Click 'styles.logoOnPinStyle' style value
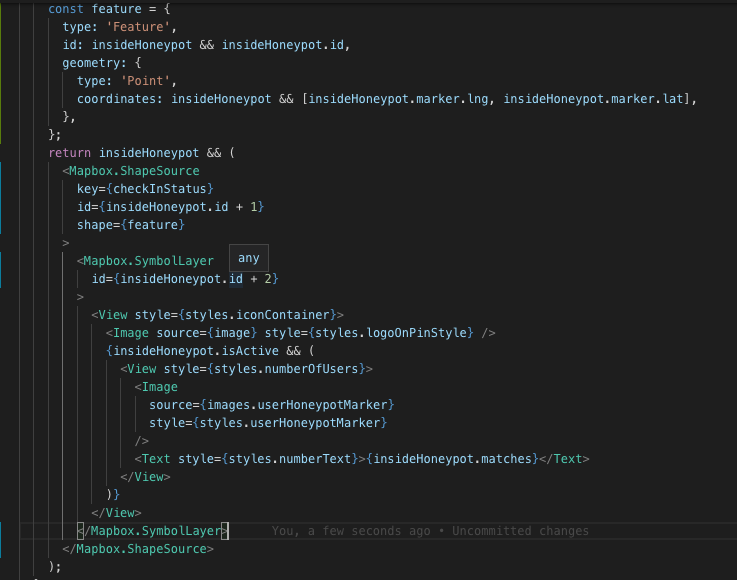This screenshot has width=737, height=580. [391, 333]
